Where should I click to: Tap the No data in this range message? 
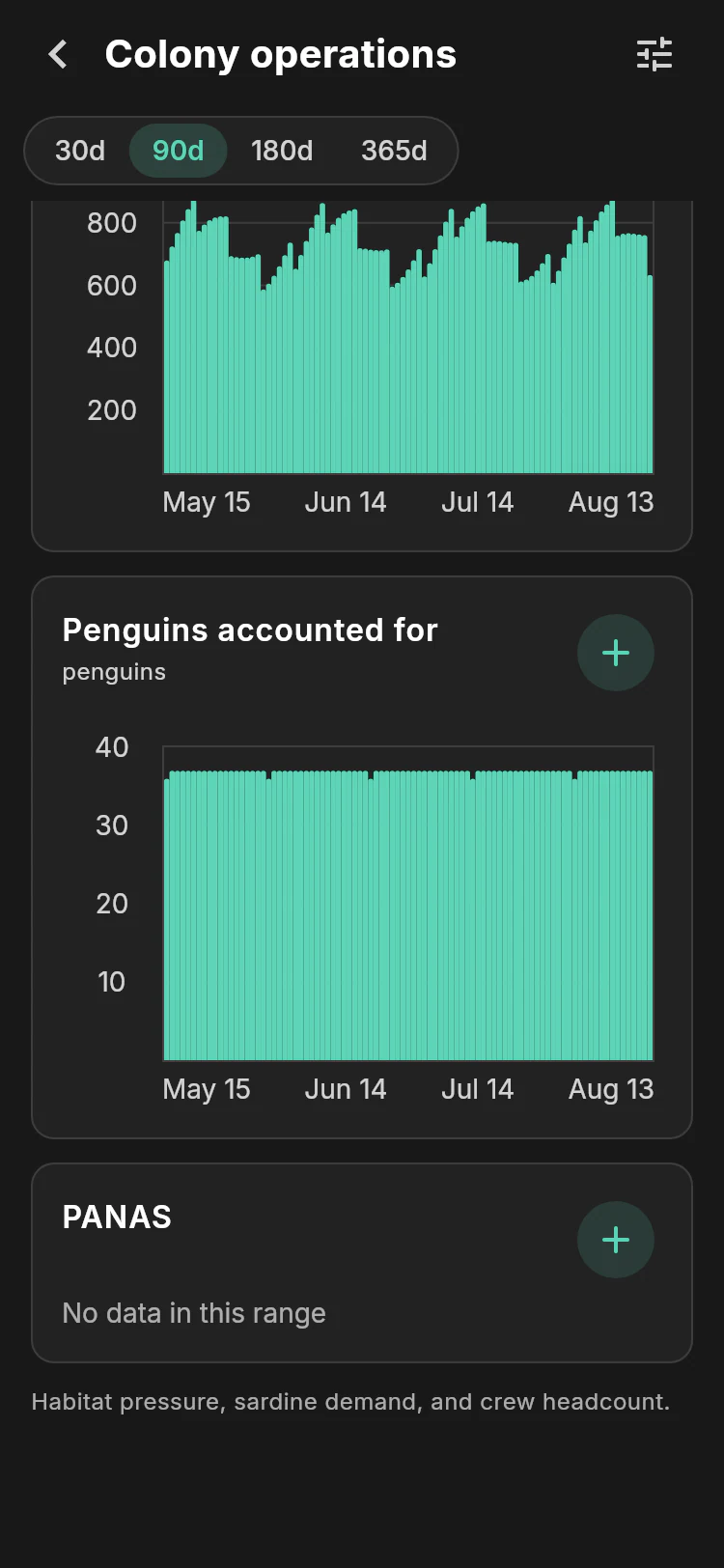click(194, 1313)
